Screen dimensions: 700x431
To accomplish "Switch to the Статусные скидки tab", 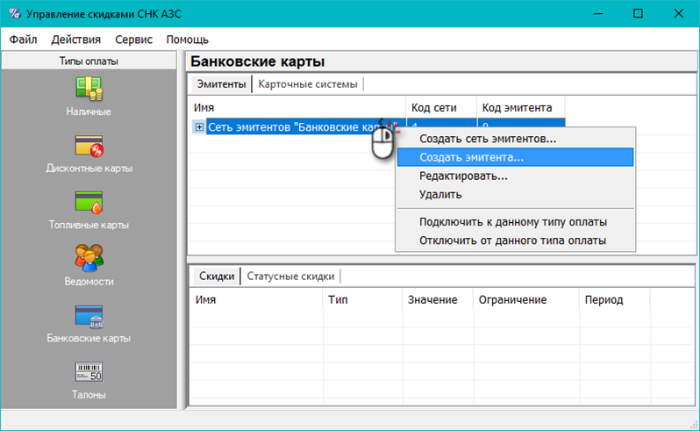I will point(291,276).
